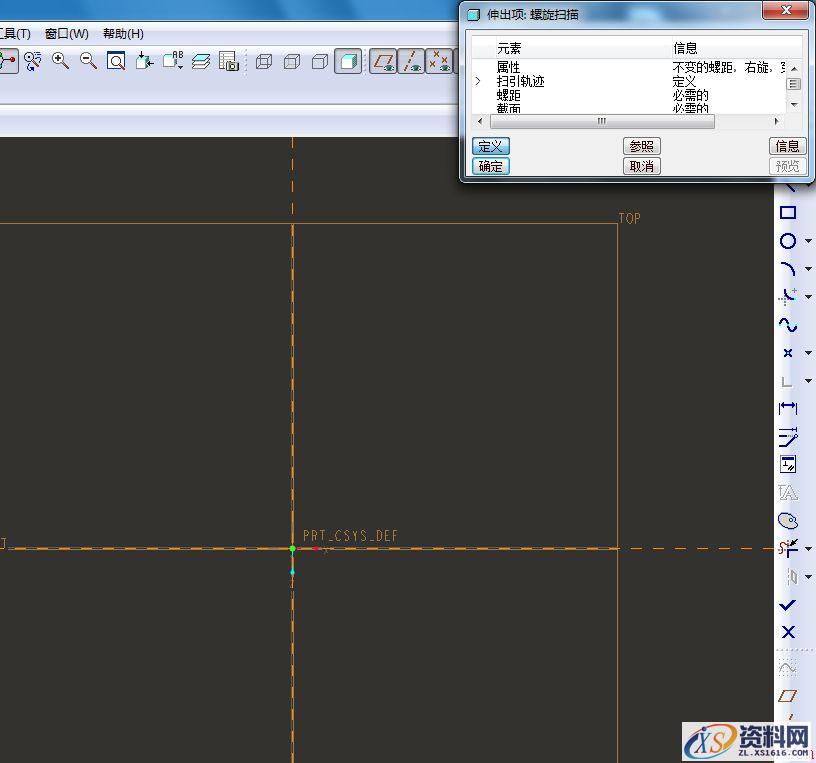
Task: Expand the circle tool flyout arrow
Action: click(808, 241)
